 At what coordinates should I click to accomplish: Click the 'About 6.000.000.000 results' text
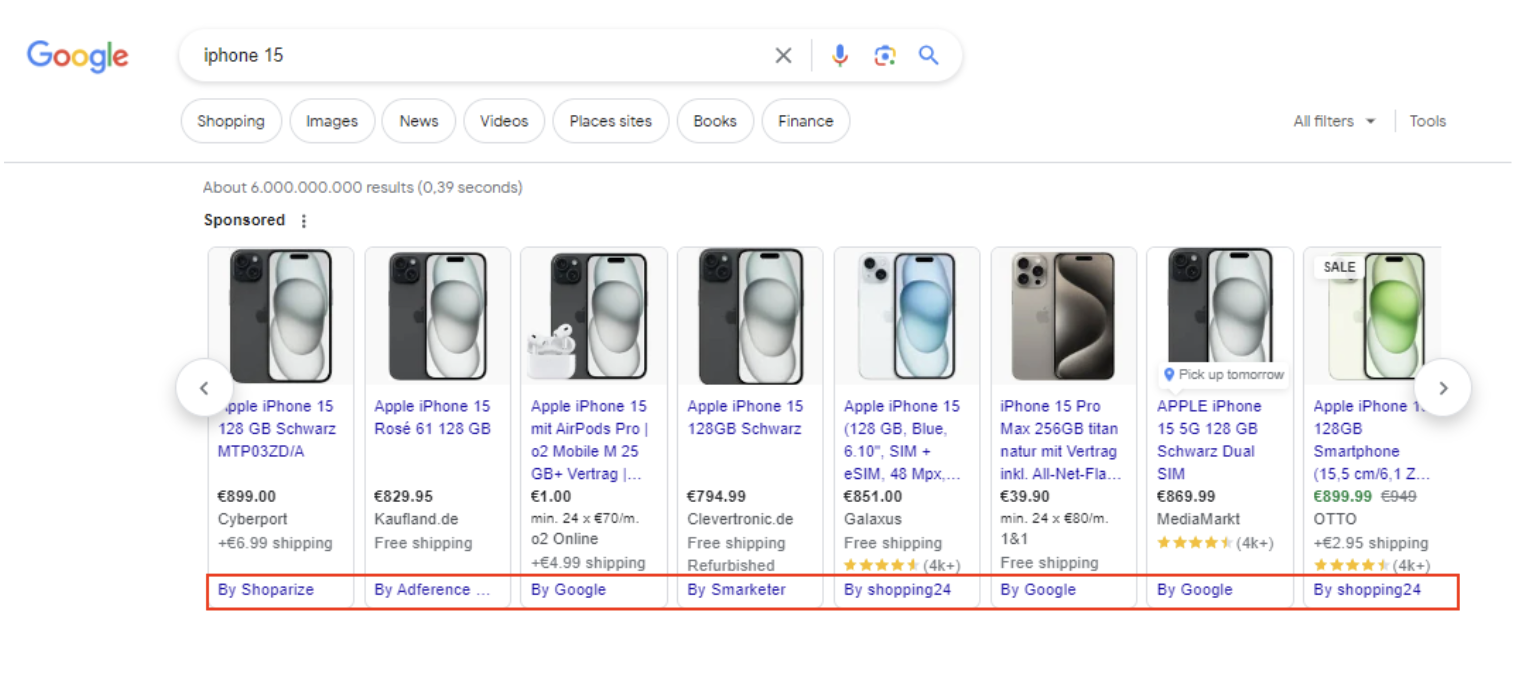point(362,188)
